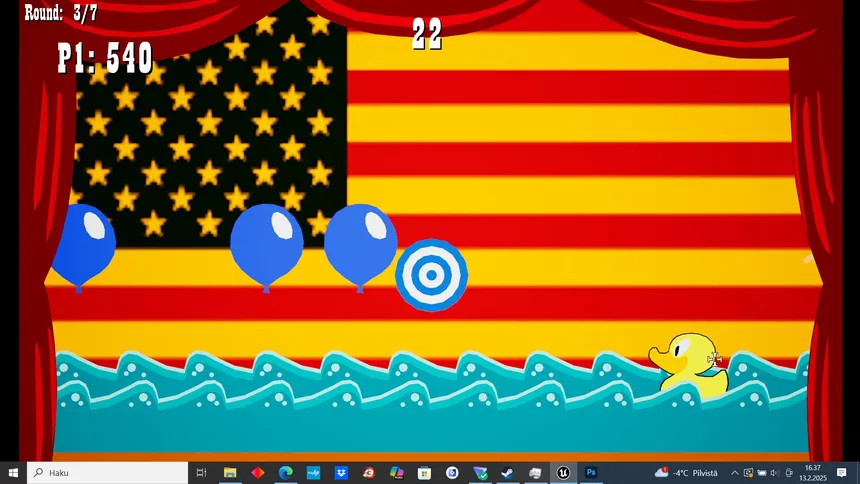Click the 22 countdown timer
Screen dimensions: 860x484
point(427,34)
